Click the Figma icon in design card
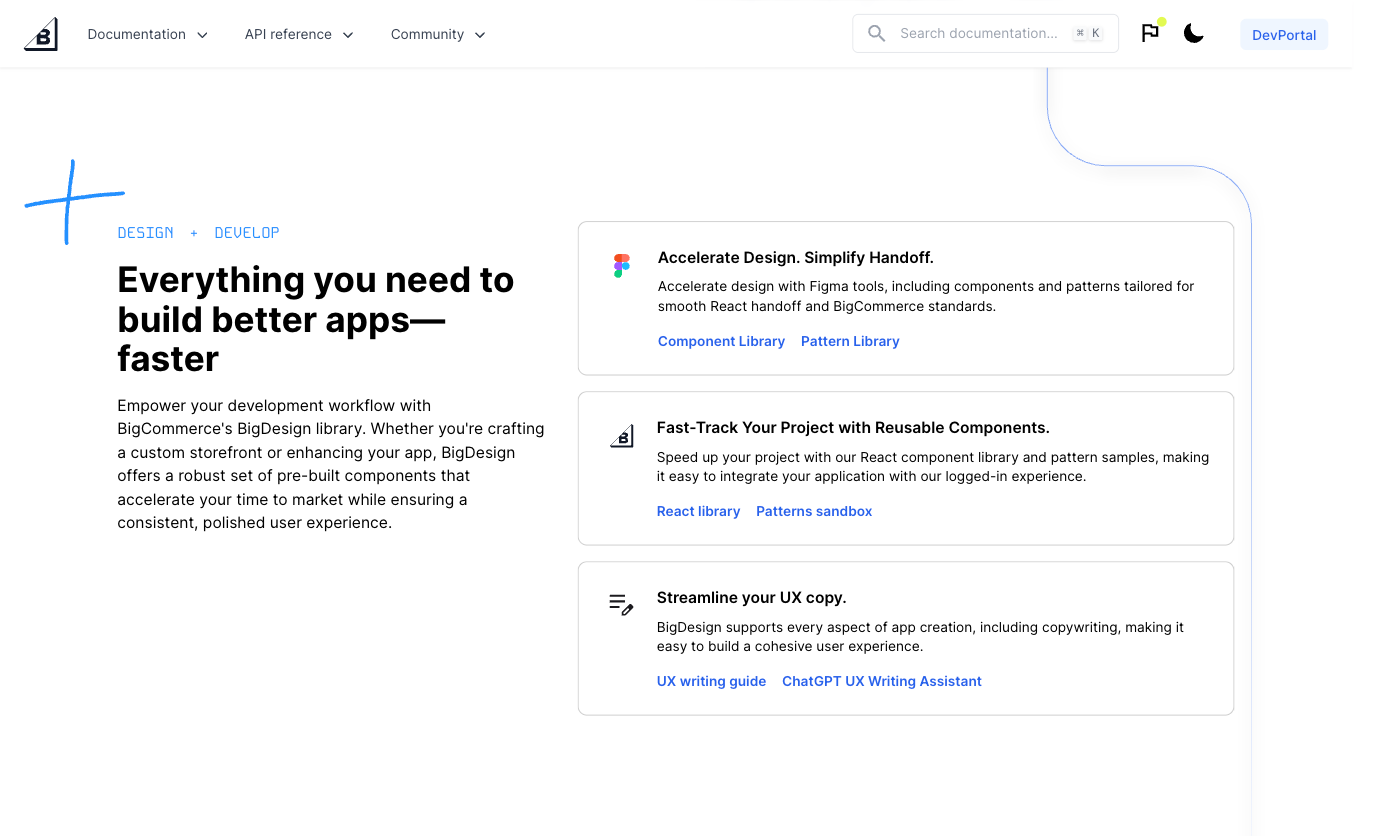 622,265
